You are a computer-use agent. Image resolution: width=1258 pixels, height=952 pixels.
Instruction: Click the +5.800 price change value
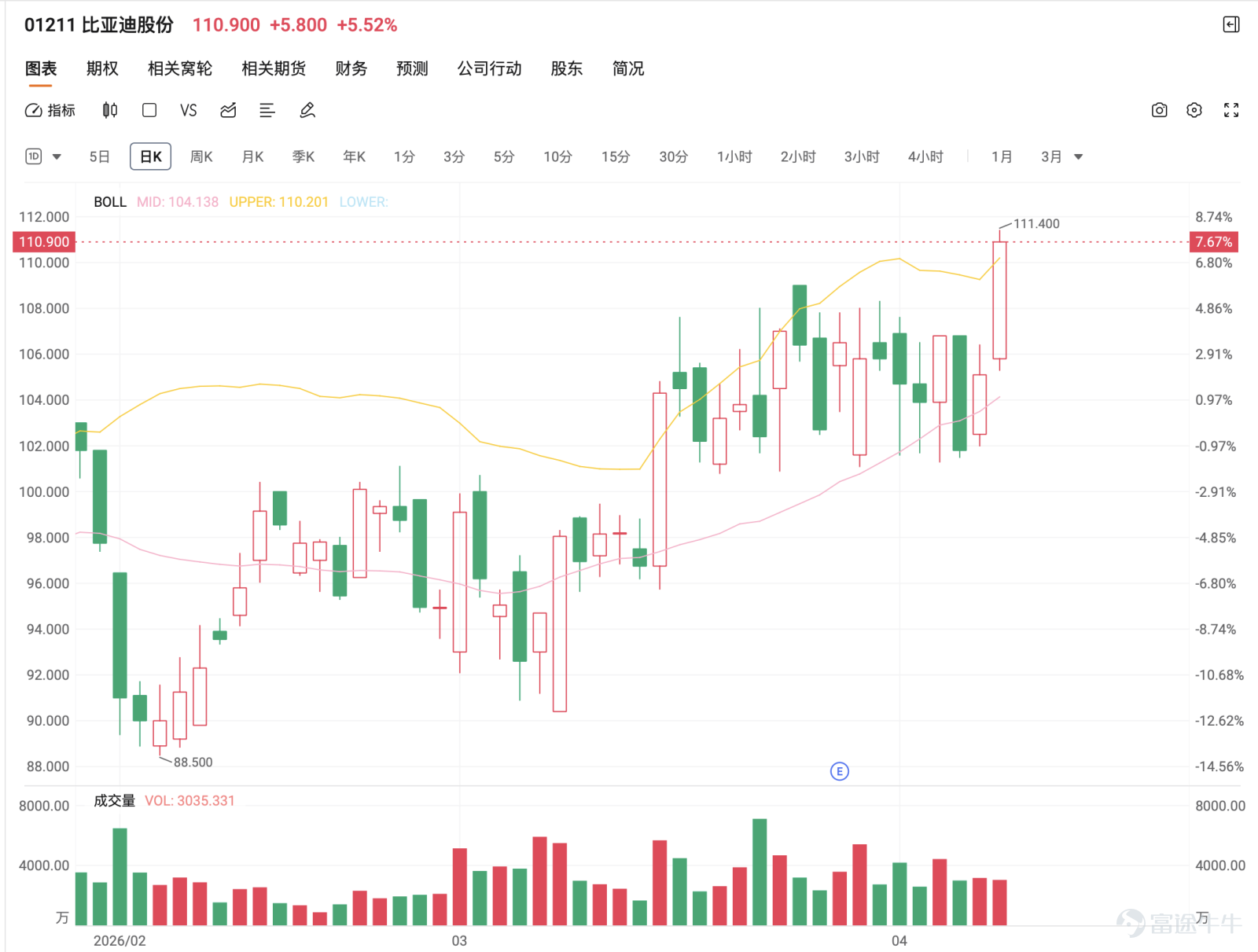[298, 24]
